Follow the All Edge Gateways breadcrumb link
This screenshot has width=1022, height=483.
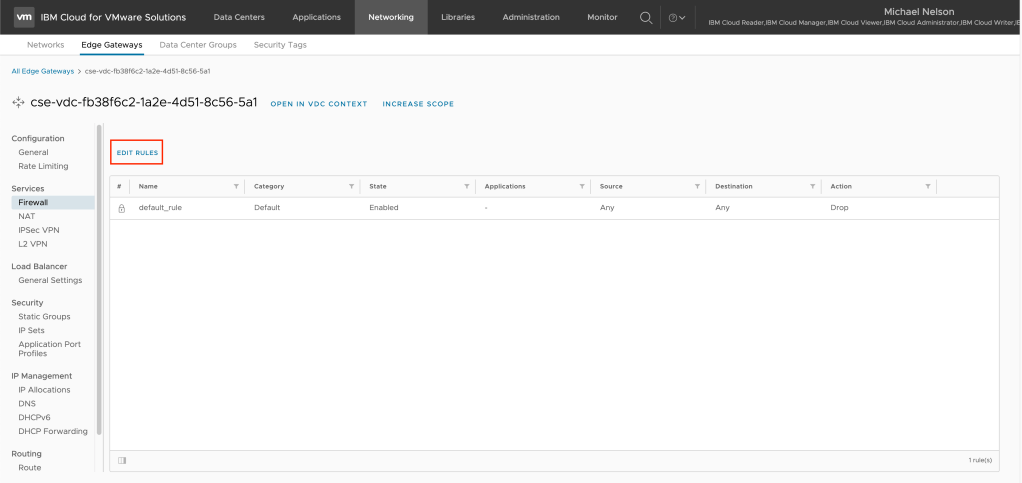[42, 71]
